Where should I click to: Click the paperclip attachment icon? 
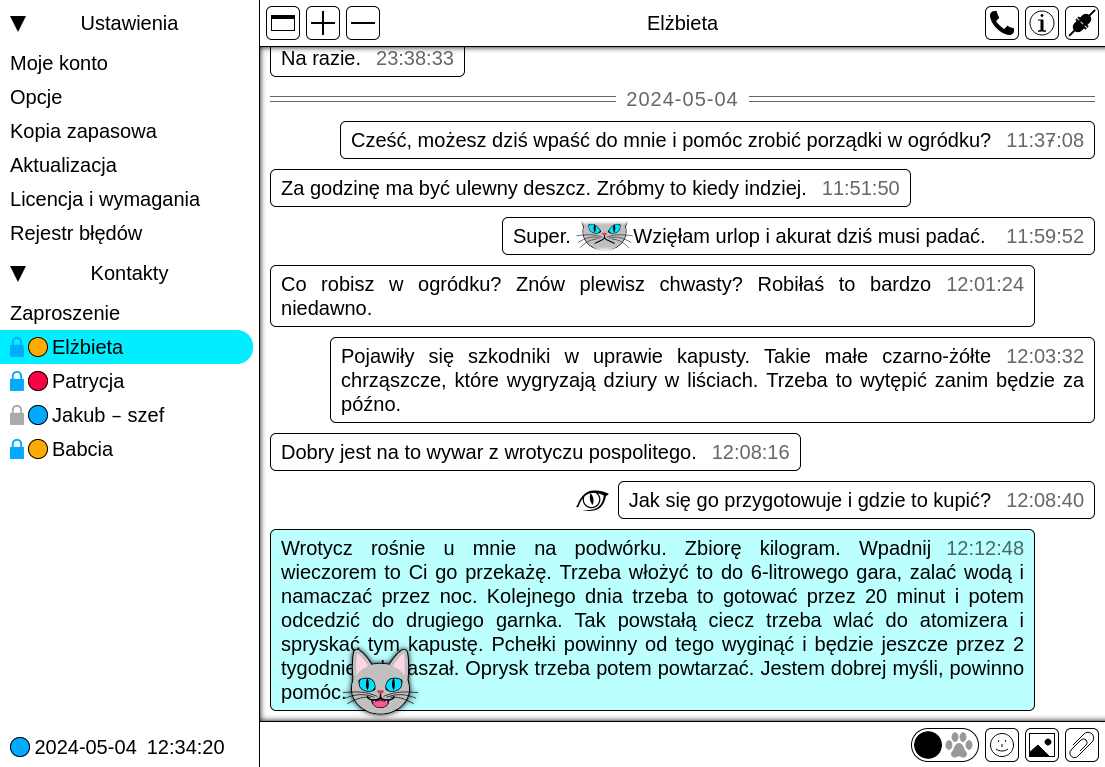click(1082, 744)
